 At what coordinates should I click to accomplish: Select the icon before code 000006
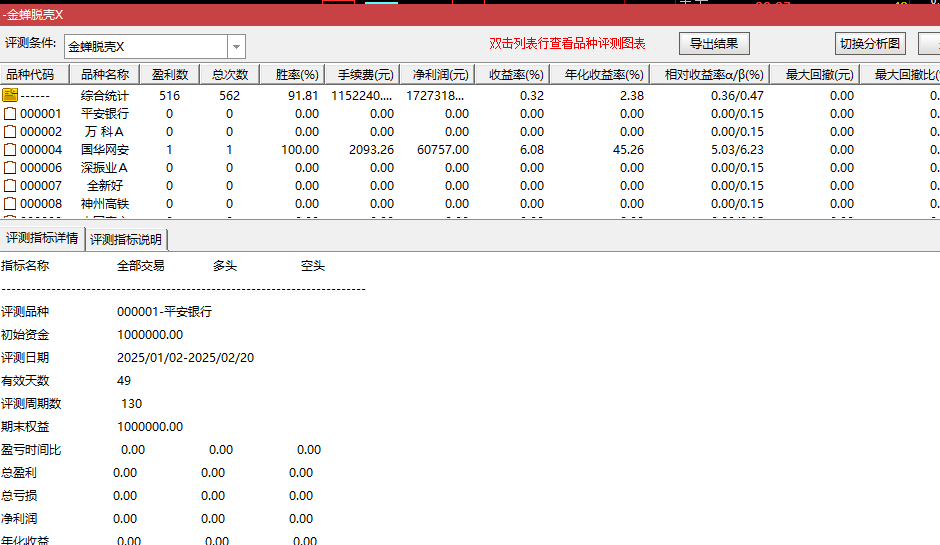(x=10, y=168)
